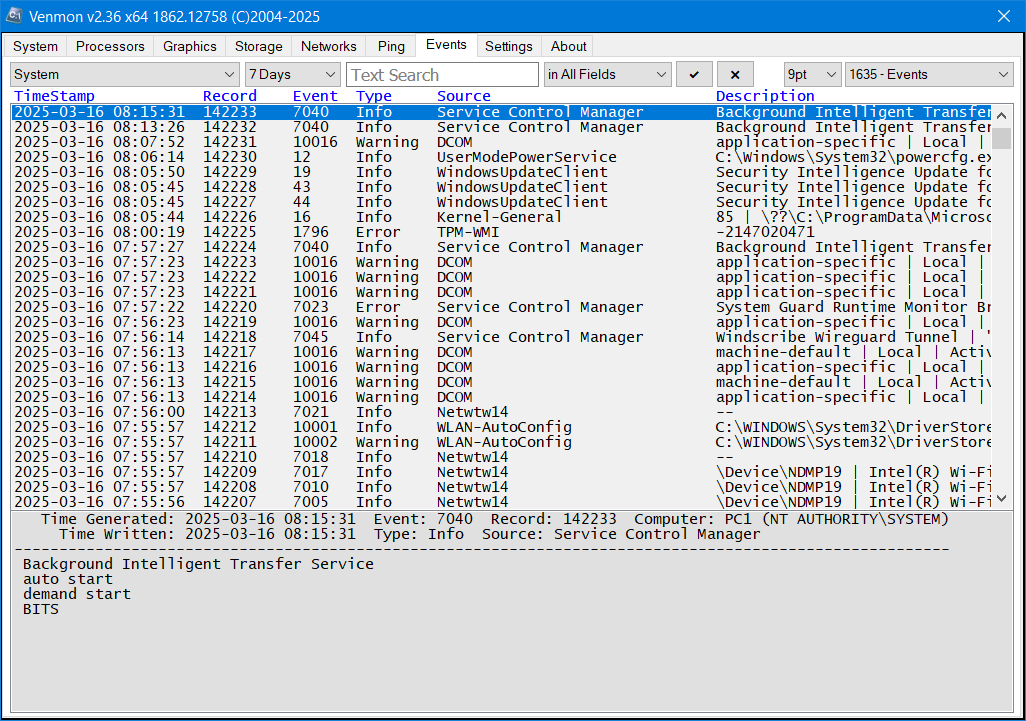Open the About tab
This screenshot has width=1026, height=721.
569,46
